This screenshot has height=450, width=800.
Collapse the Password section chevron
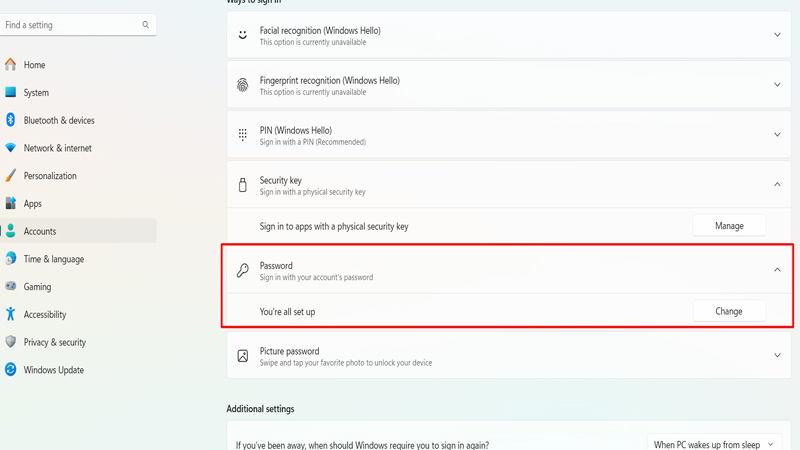tap(777, 270)
